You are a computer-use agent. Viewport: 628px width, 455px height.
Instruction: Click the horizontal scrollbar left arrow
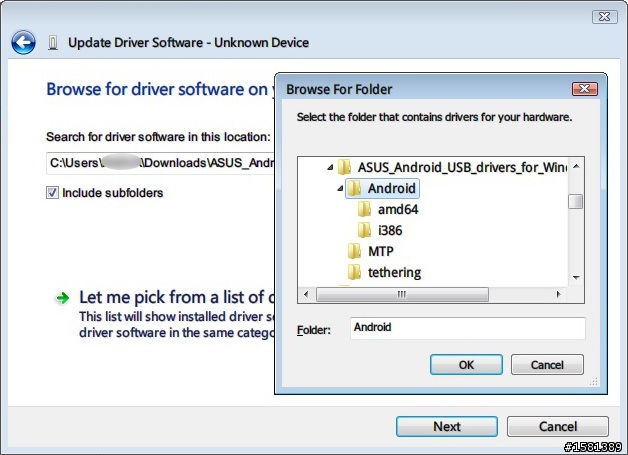(x=306, y=294)
